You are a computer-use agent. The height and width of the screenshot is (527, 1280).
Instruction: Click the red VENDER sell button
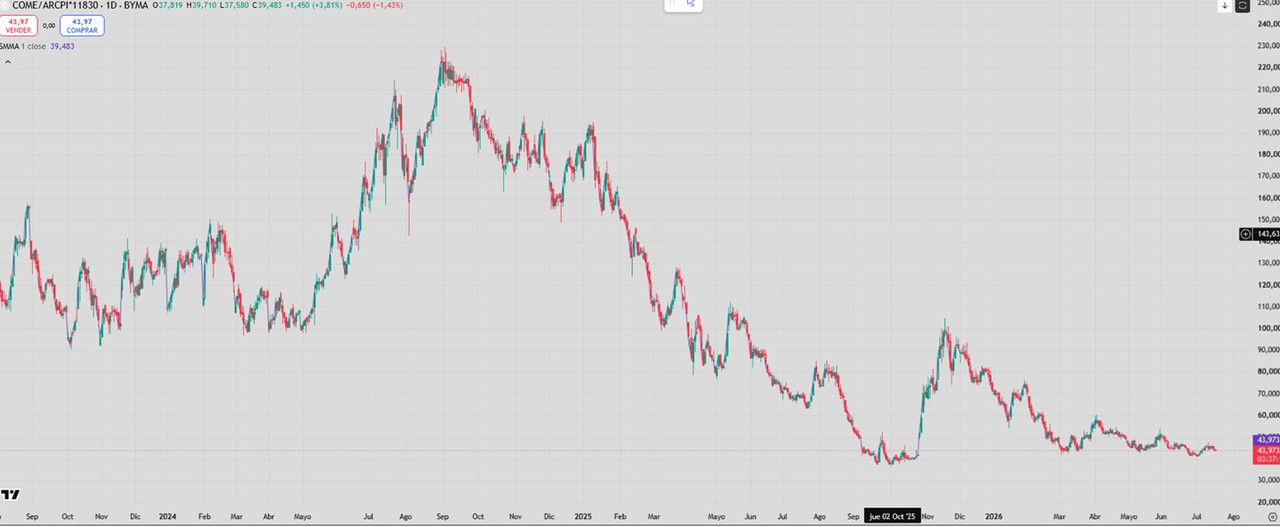19,26
